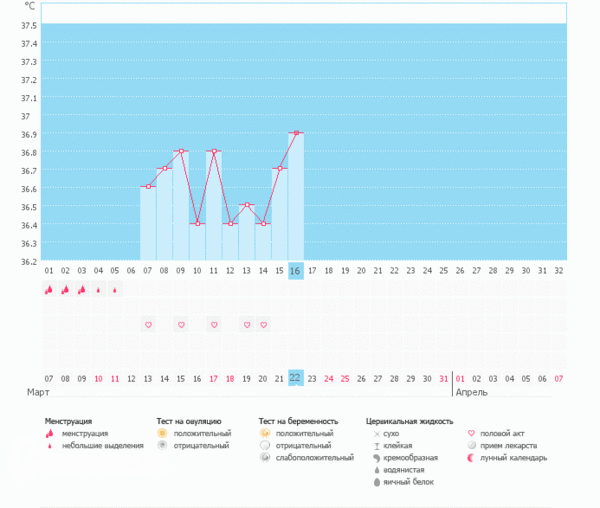This screenshot has width=600, height=508.
Task: Select the highlighted cycle day 16
Action: pyautogui.click(x=295, y=270)
